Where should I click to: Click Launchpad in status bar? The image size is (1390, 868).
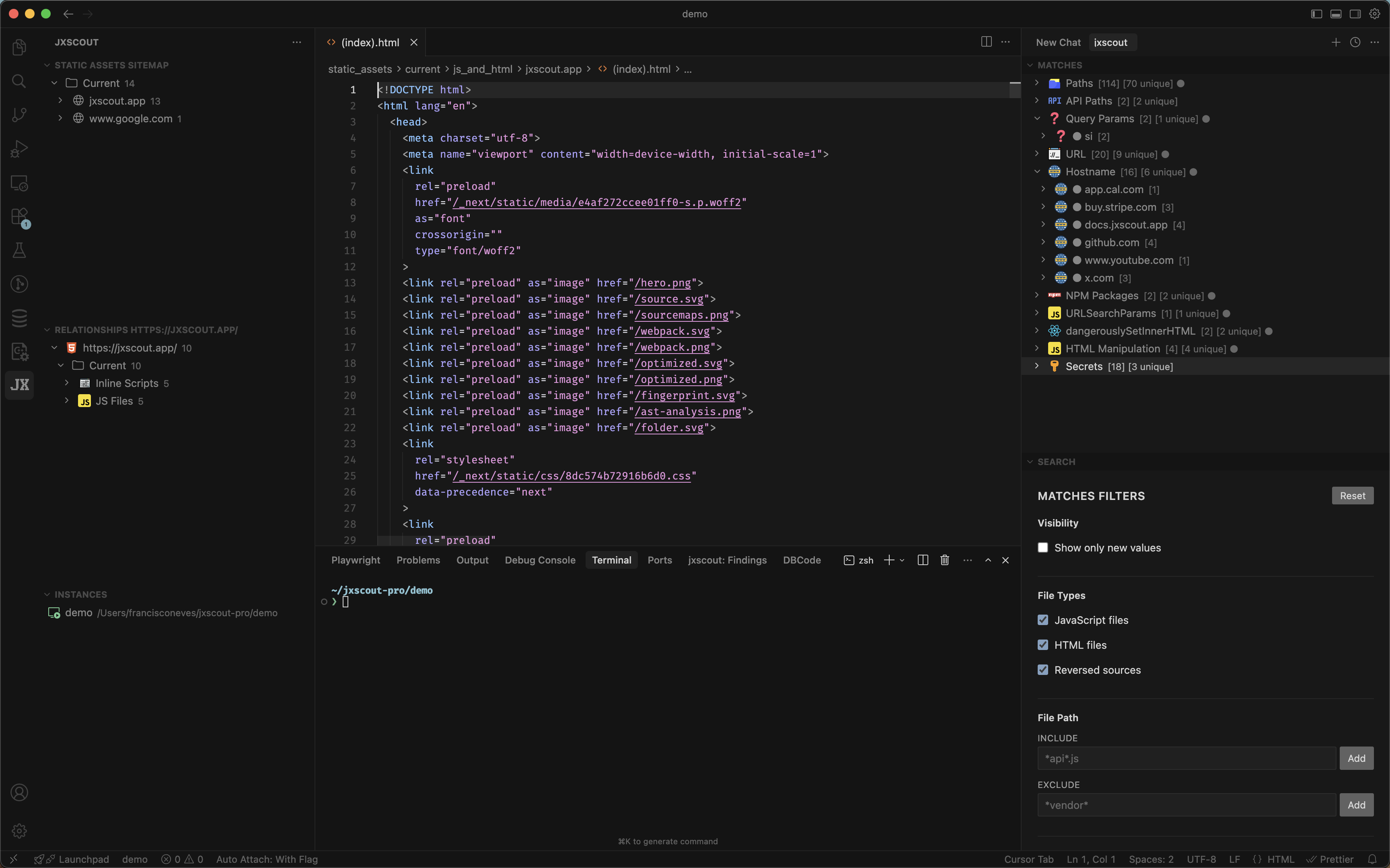(84, 860)
